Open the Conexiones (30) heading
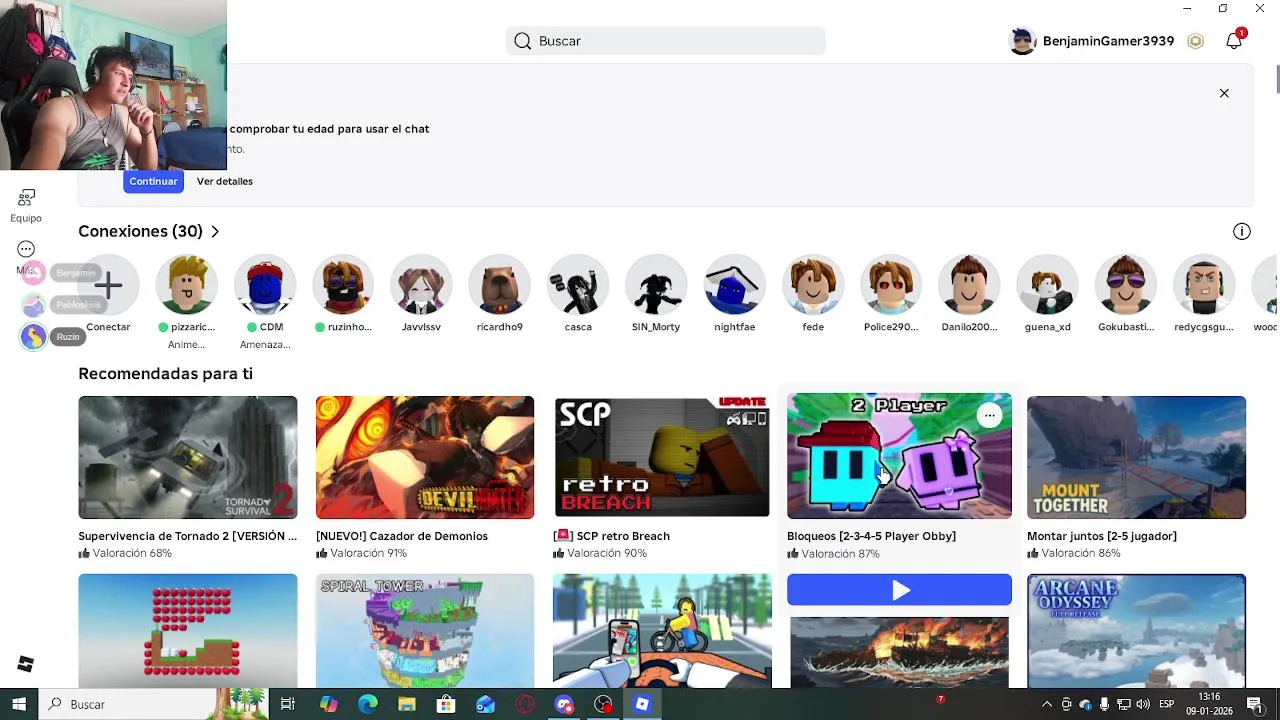The image size is (1280, 720). 141,231
